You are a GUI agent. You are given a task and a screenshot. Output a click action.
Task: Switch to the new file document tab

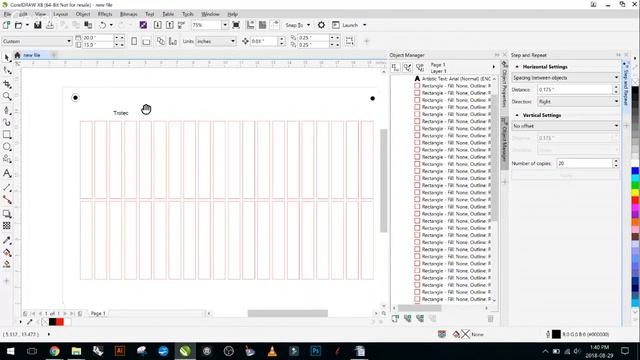click(31, 55)
